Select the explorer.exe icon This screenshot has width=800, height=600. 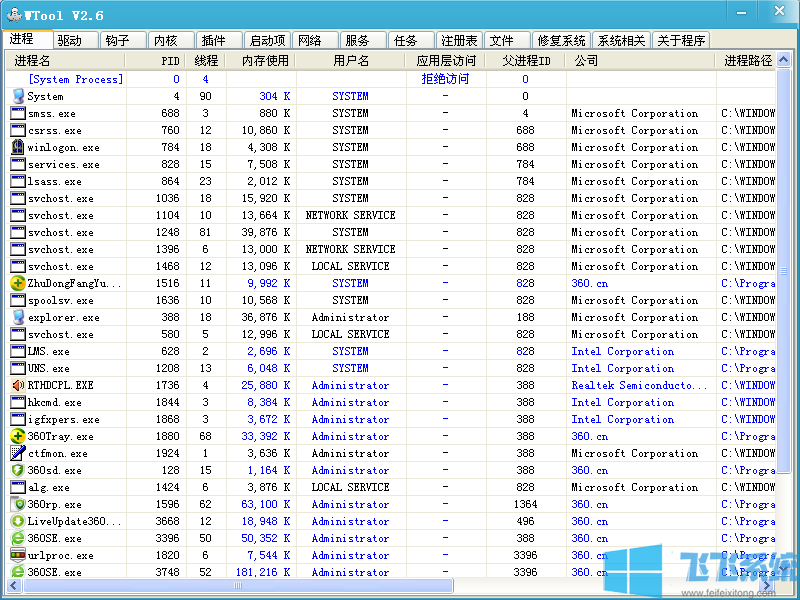coord(16,317)
